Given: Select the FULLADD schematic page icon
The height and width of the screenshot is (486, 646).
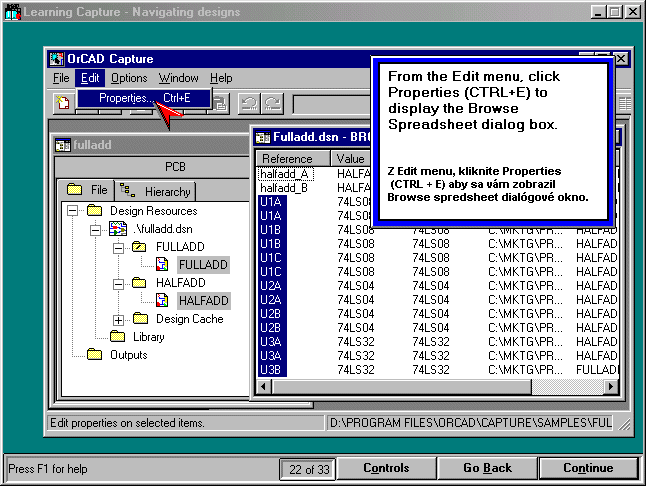Looking at the screenshot, I should tap(162, 265).
